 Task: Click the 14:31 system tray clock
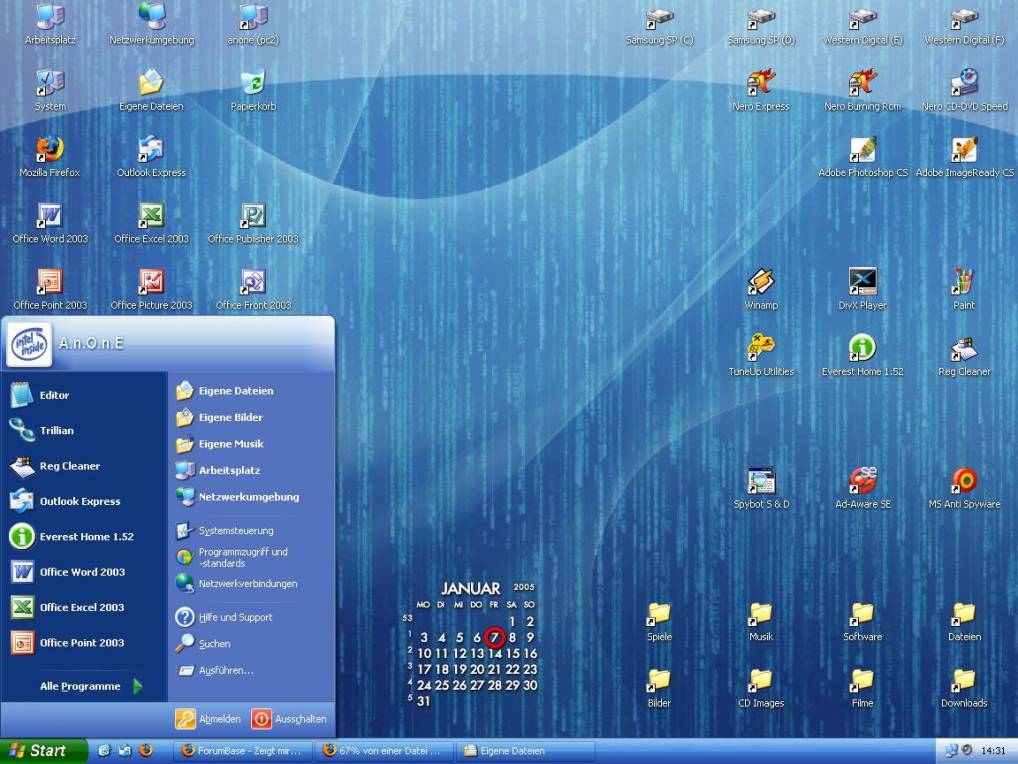click(x=993, y=750)
